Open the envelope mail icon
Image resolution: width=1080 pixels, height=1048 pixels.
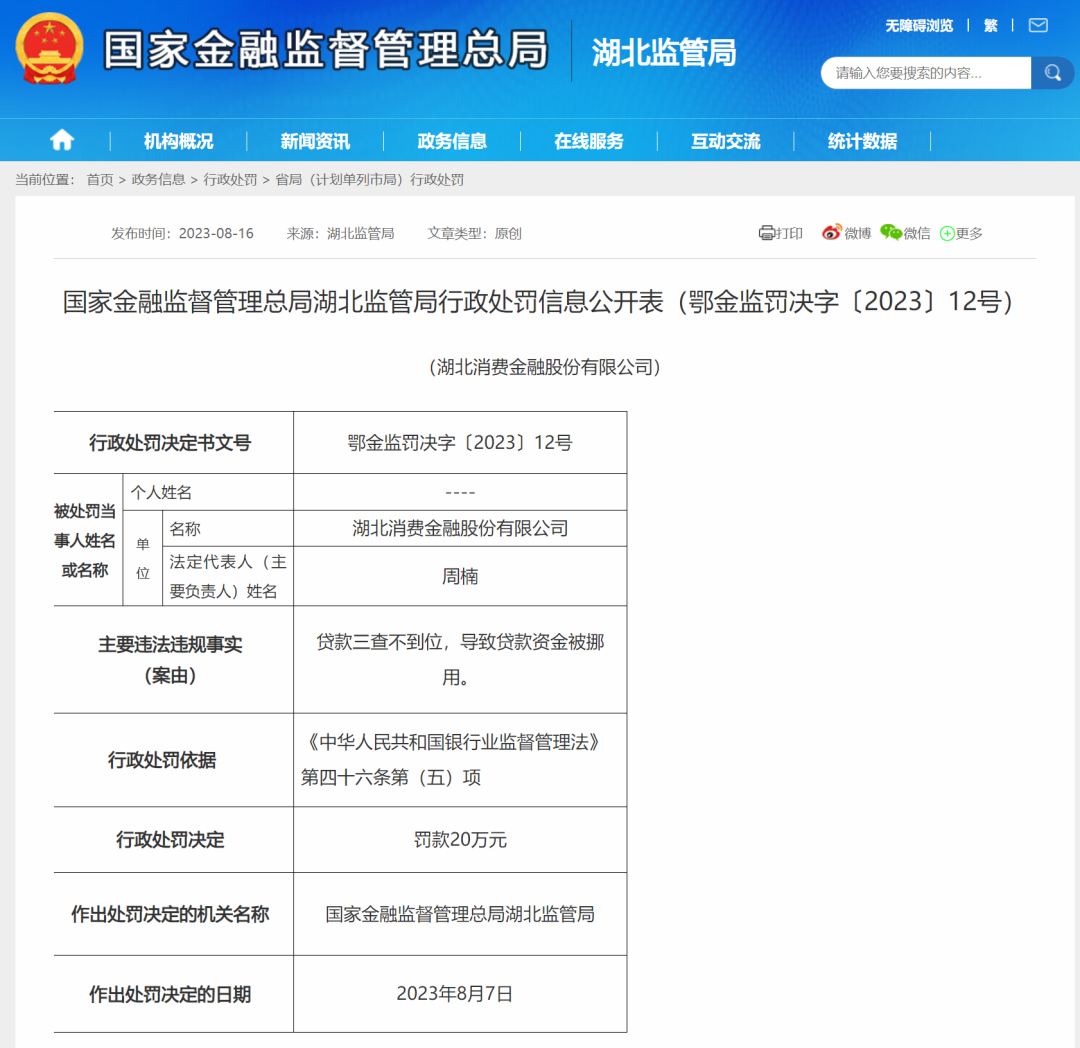tap(1038, 25)
